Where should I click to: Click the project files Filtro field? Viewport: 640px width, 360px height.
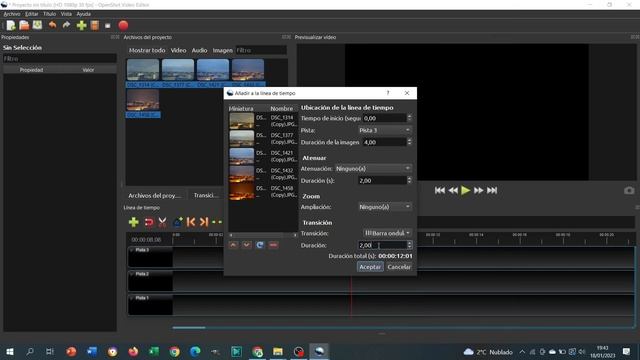(x=261, y=50)
